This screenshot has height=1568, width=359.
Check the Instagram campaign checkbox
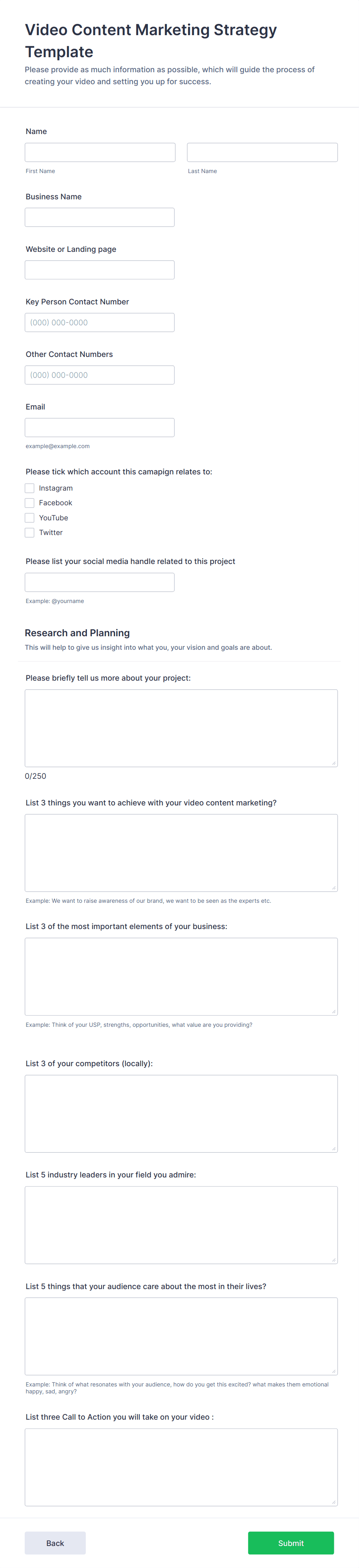(29, 488)
